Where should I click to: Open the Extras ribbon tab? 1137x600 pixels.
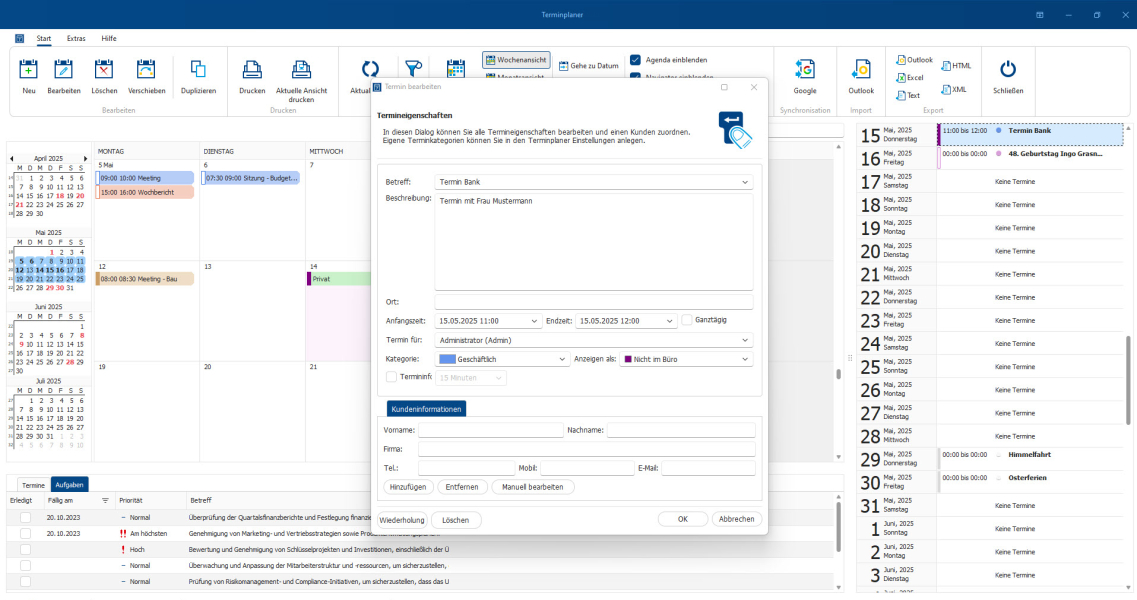coord(76,38)
